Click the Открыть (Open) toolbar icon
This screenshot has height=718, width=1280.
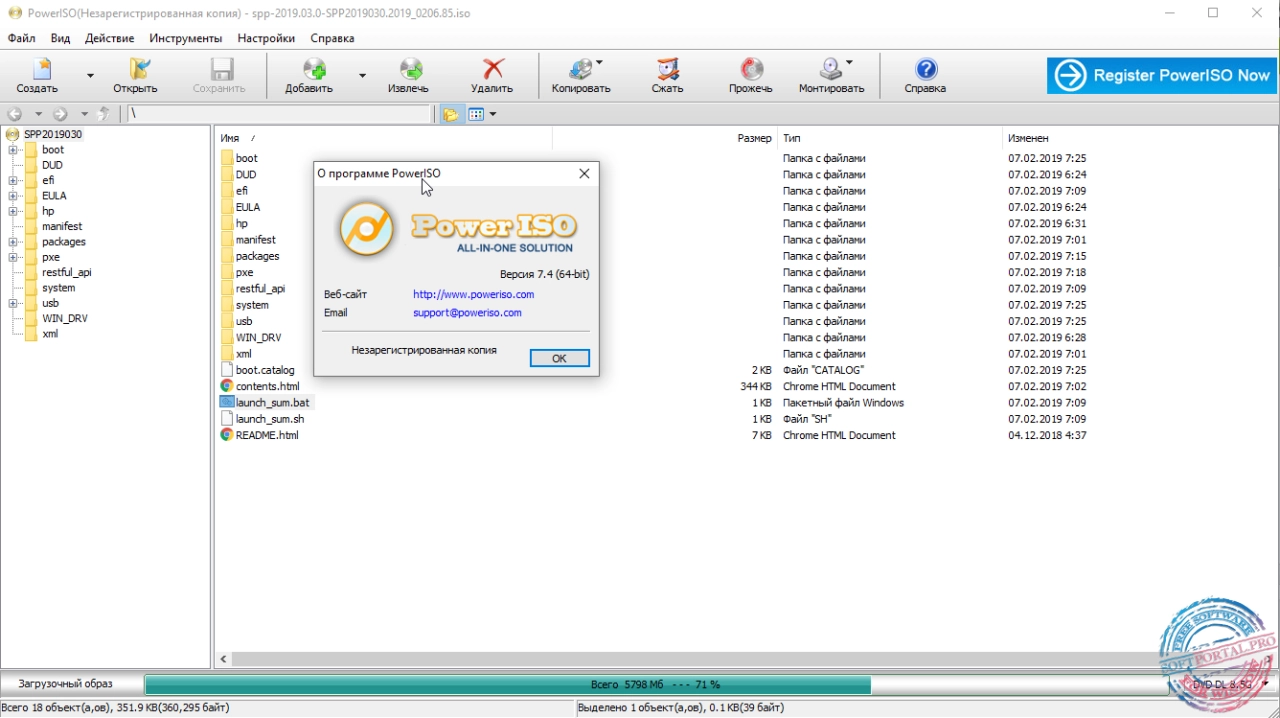click(136, 76)
